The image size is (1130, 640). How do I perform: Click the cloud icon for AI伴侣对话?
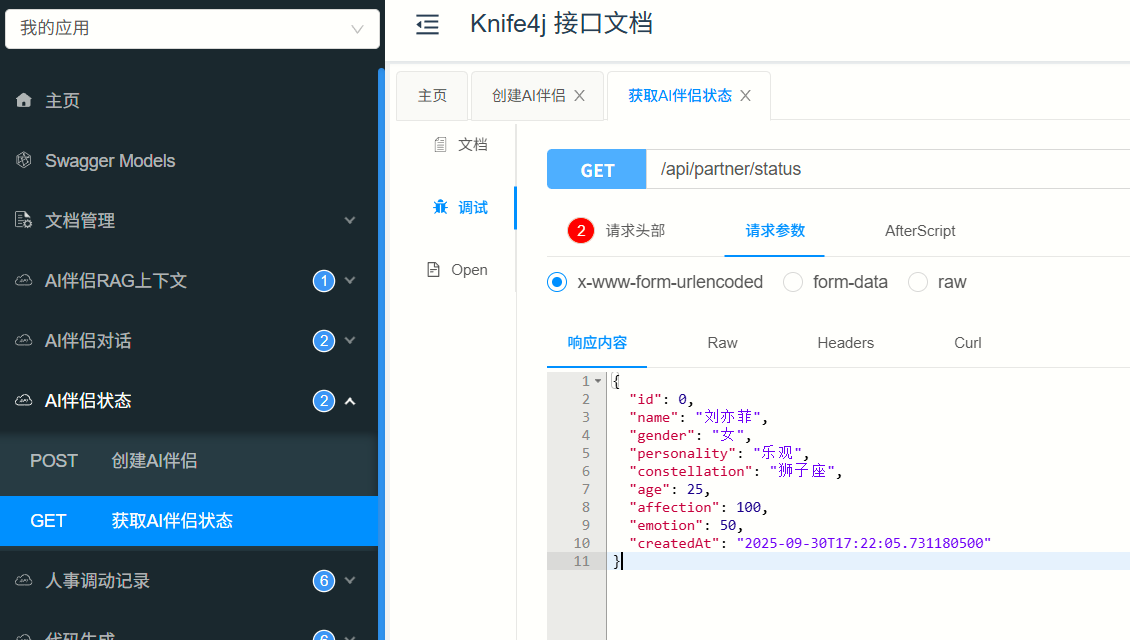click(x=24, y=340)
